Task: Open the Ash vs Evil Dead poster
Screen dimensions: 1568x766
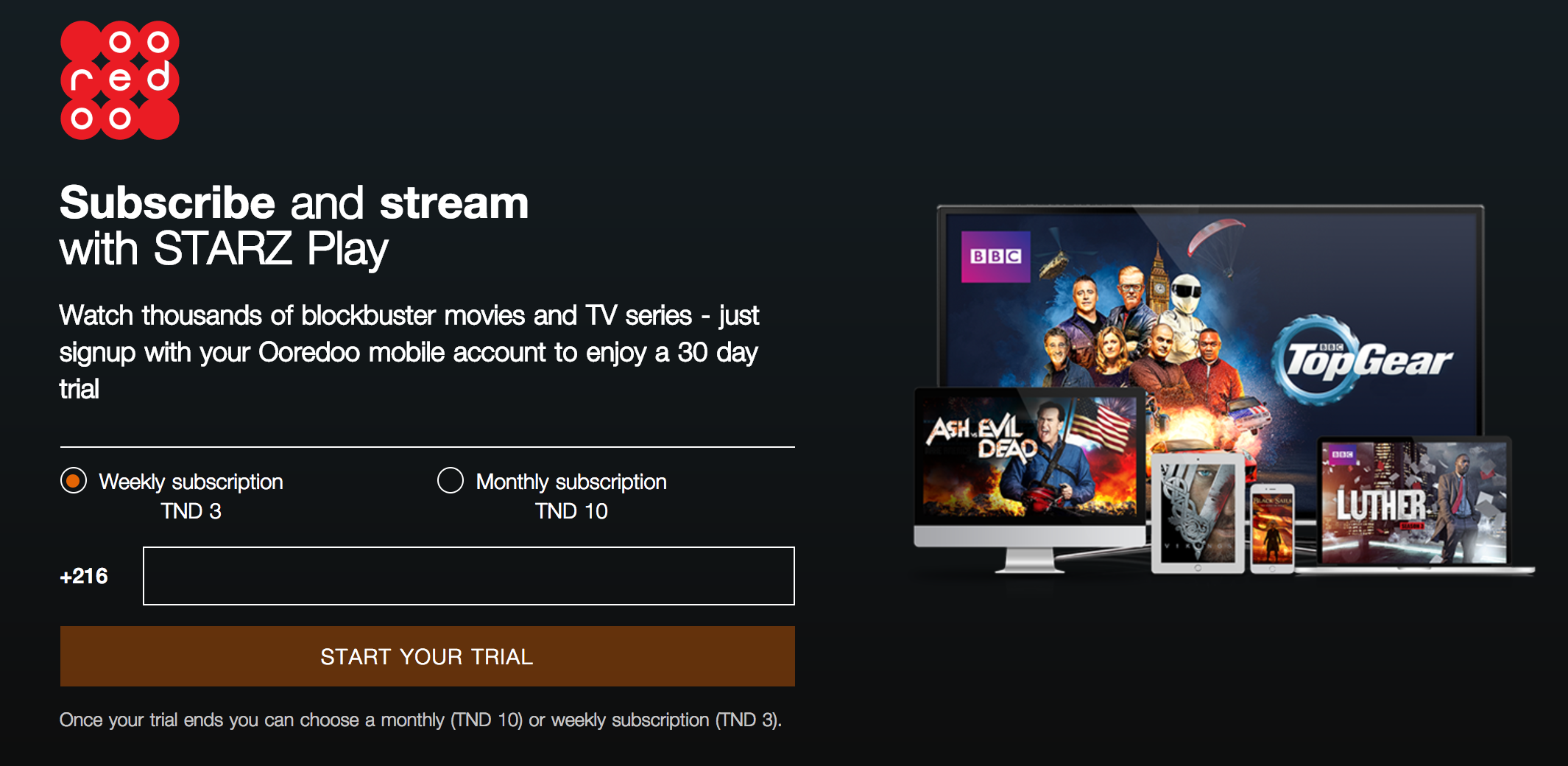Action: click(1030, 457)
